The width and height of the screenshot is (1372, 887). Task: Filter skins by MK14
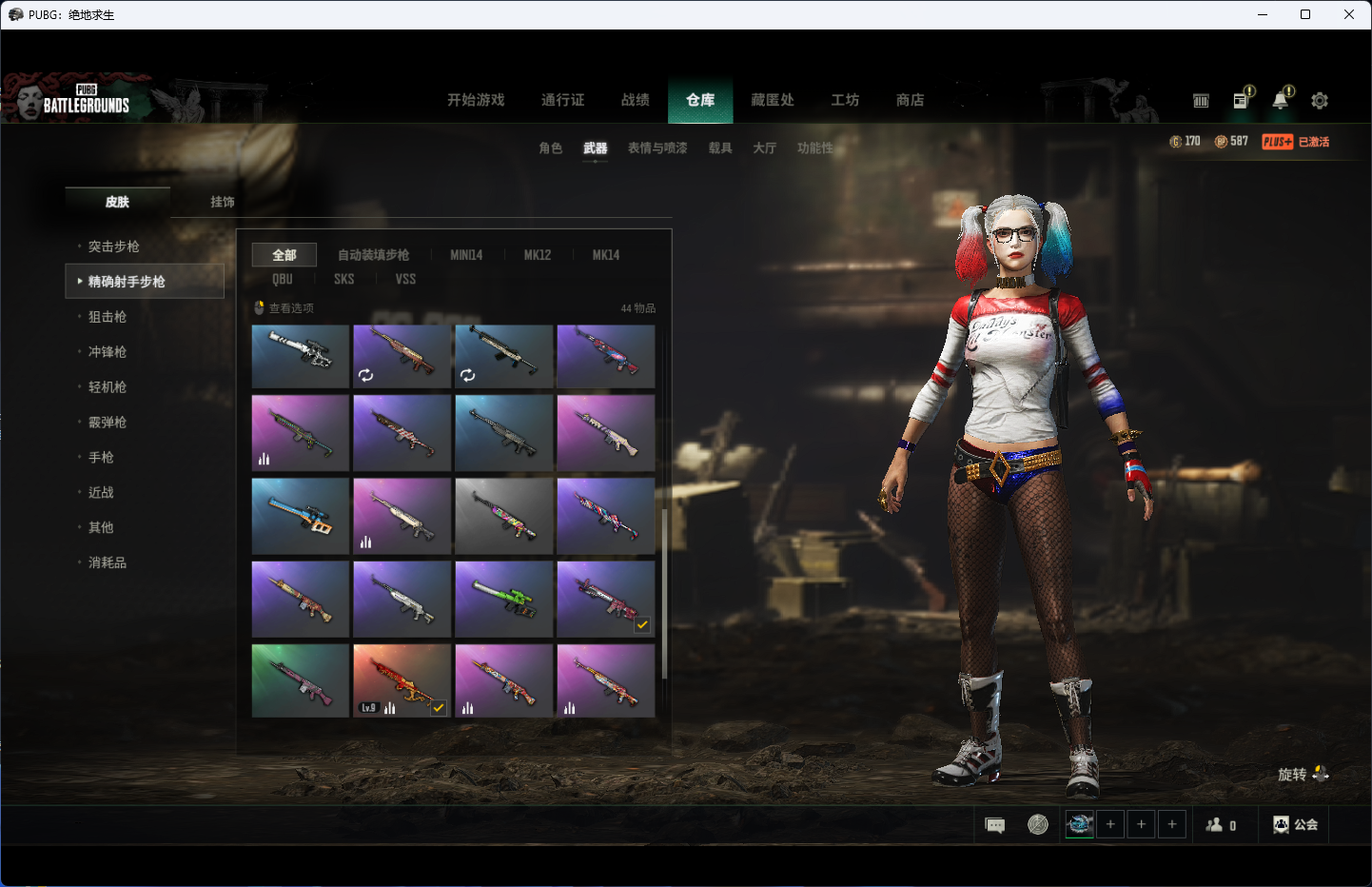click(606, 255)
